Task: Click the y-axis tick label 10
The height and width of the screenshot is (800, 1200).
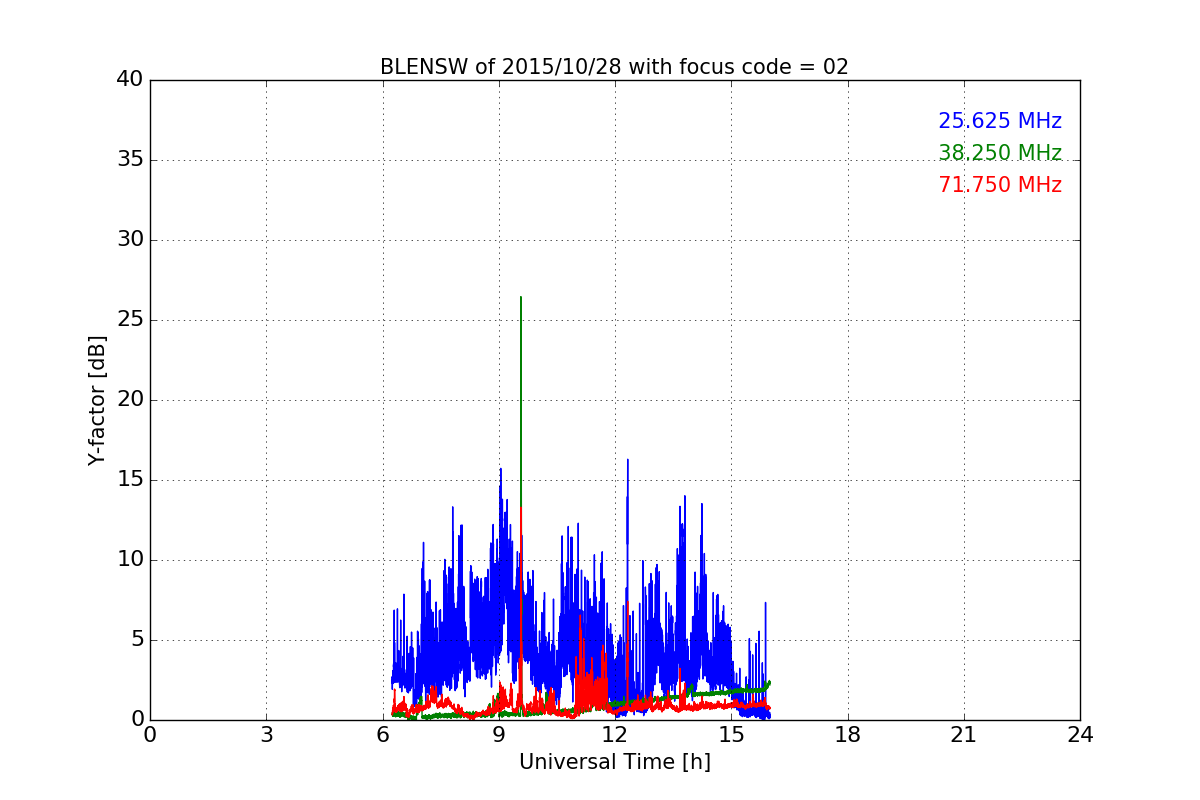Action: (130, 560)
